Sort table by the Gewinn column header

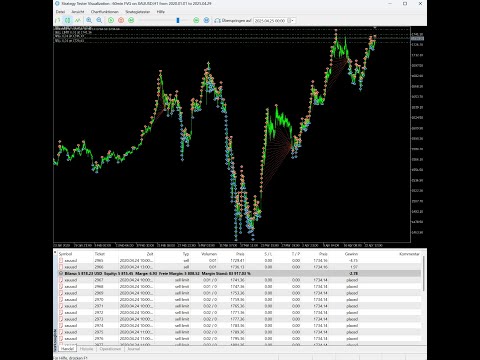[x=351, y=254]
